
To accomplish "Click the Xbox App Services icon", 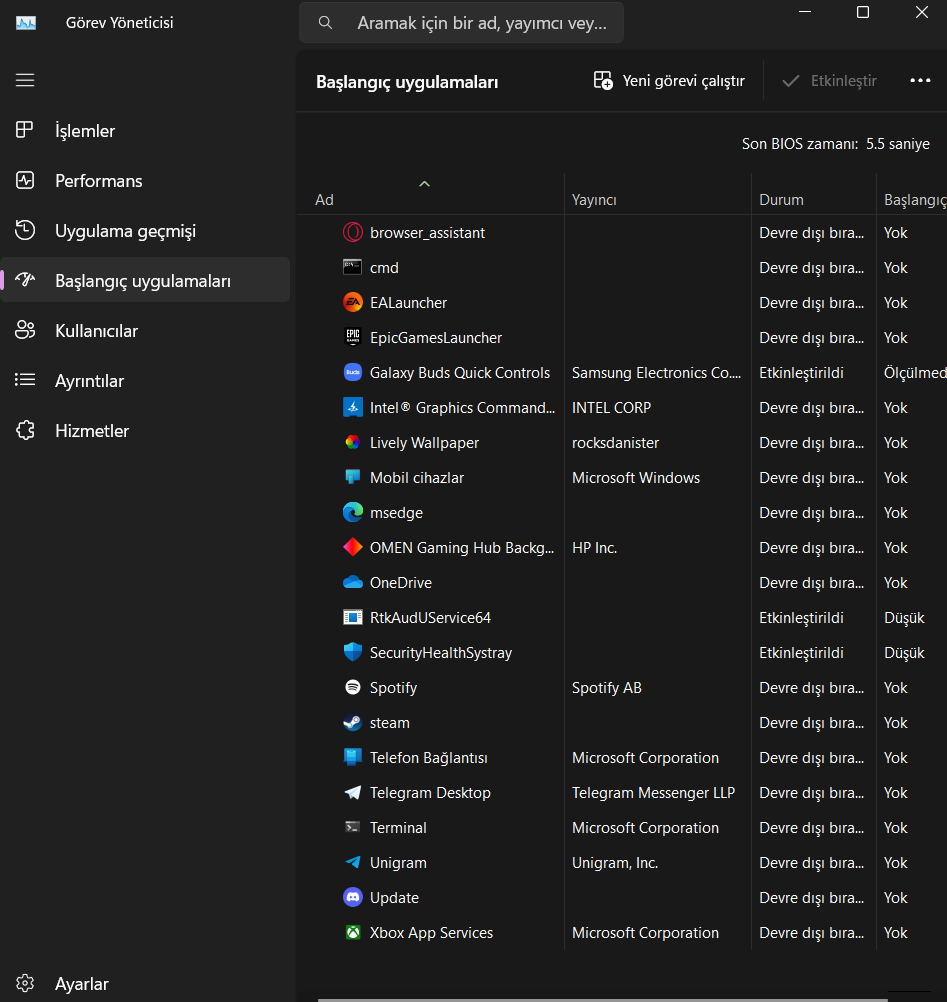I will (352, 933).
